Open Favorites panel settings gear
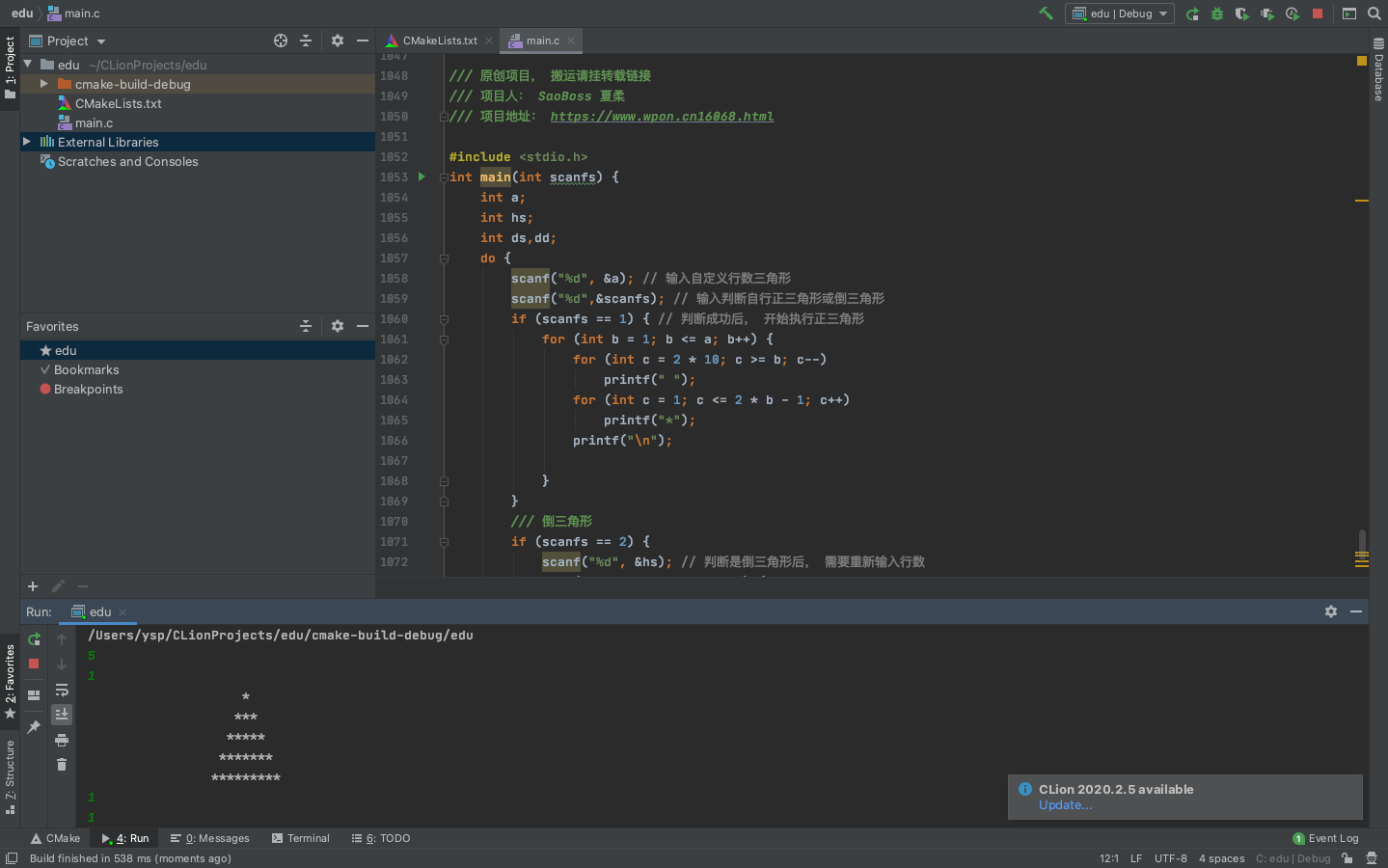Image resolution: width=1388 pixels, height=868 pixels. pyautogui.click(x=338, y=326)
